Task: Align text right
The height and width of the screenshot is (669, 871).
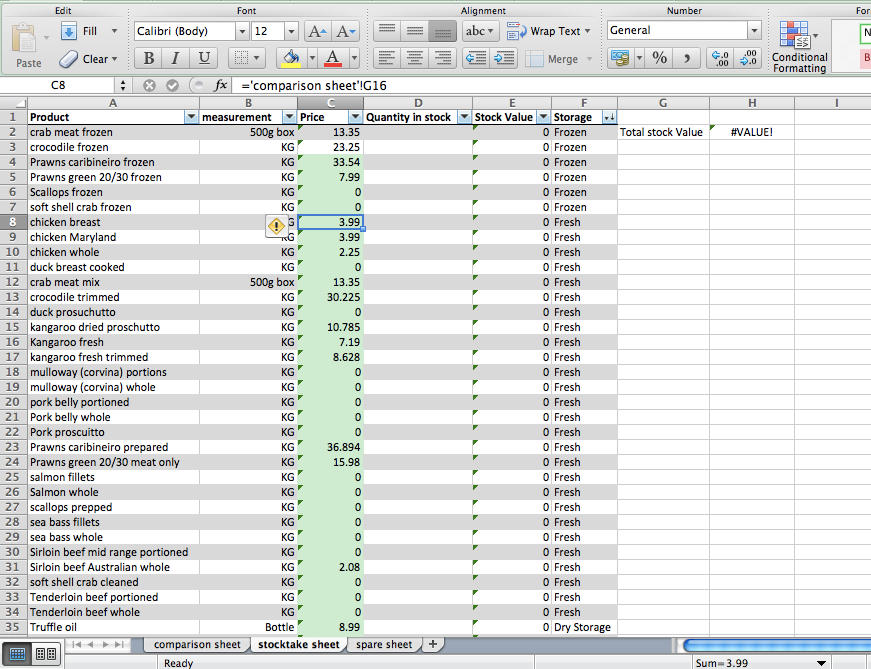Action: click(x=442, y=58)
